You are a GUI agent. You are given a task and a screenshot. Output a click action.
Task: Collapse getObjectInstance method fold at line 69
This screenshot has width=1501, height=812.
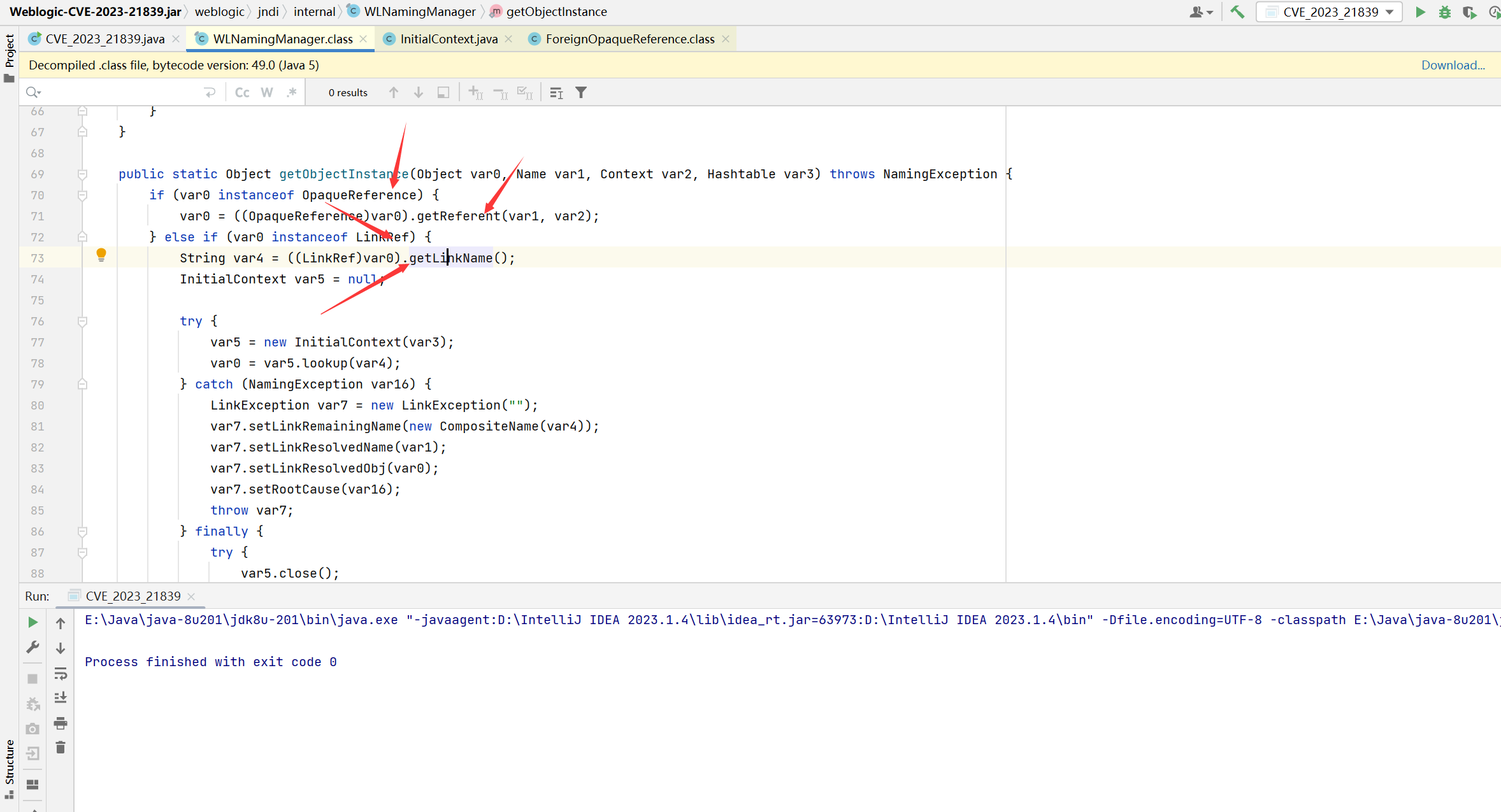point(82,175)
